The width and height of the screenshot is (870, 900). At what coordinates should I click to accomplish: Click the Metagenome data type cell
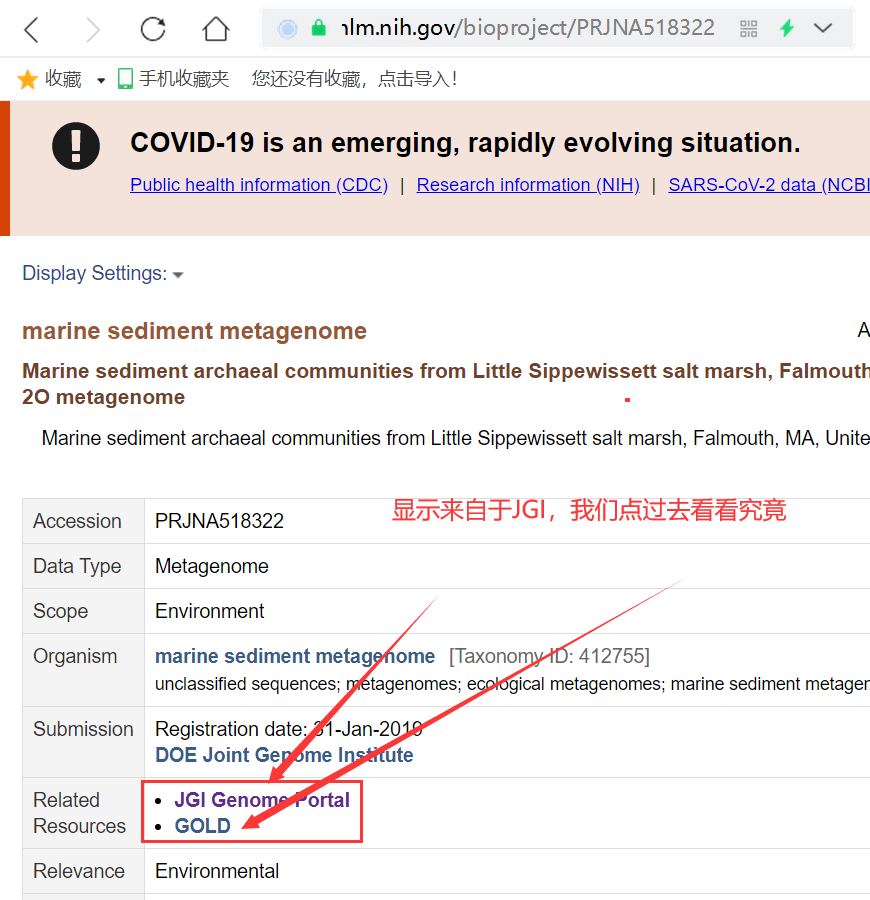pyautogui.click(x=212, y=566)
